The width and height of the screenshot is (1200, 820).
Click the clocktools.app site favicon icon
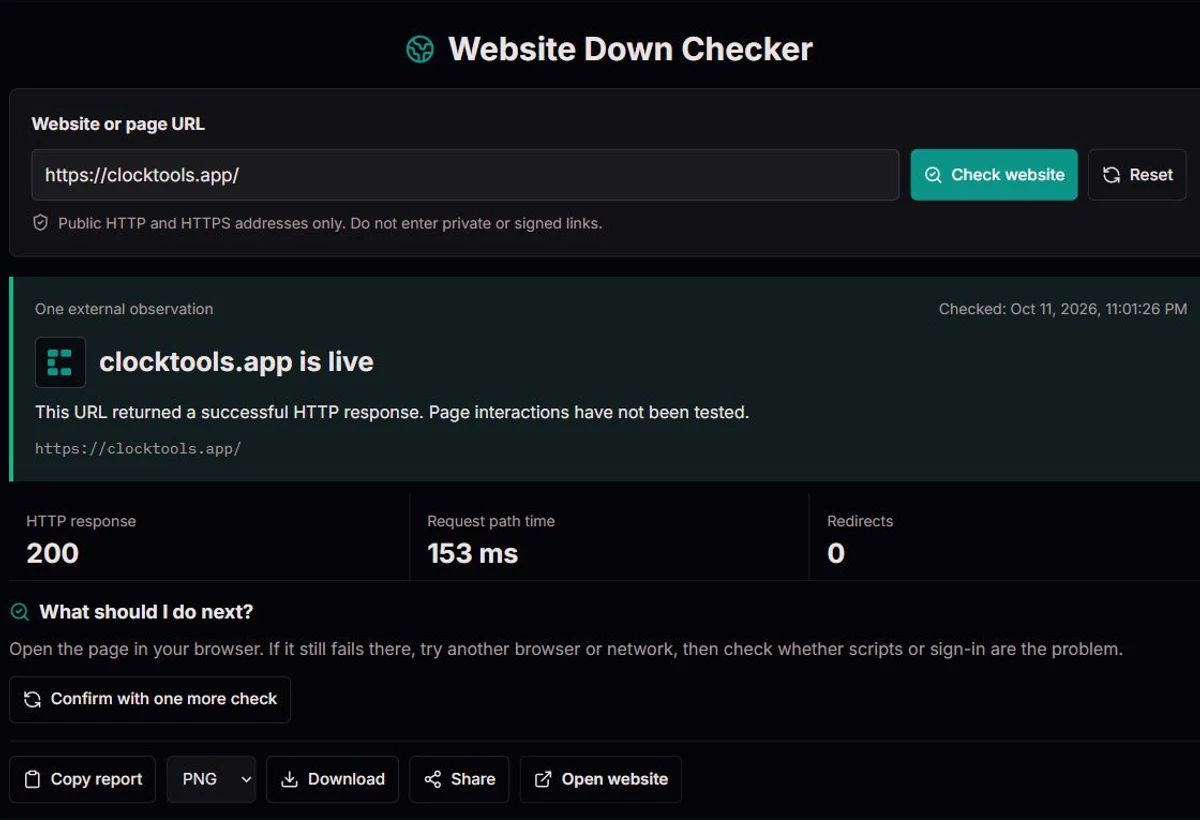tap(60, 362)
